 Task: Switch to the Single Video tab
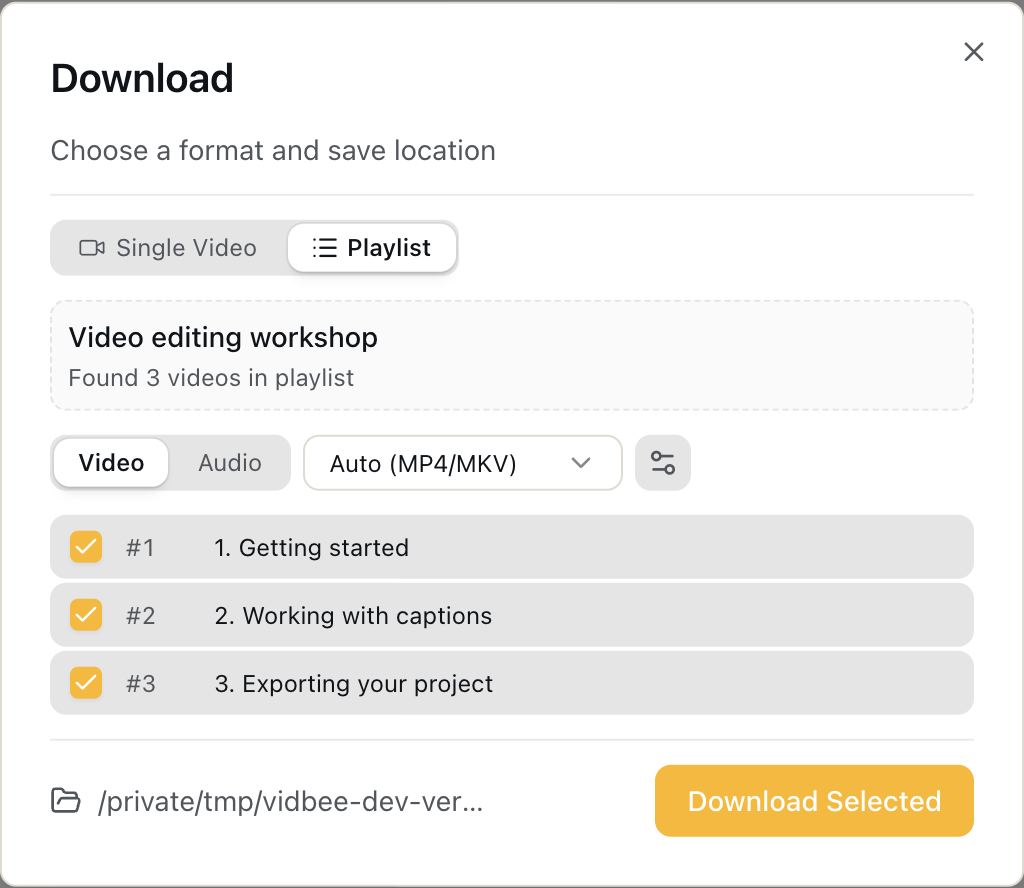[x=168, y=248]
